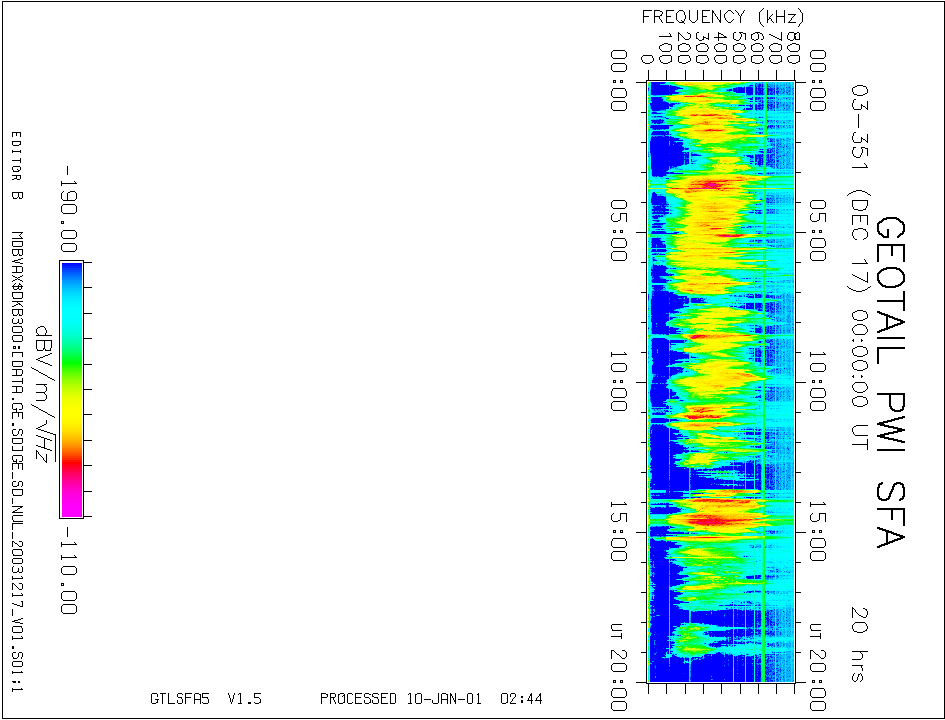Screen dimensions: 945x720
Task: Click the GEOTAIL PWI SFA plot title
Action: click(x=890, y=382)
